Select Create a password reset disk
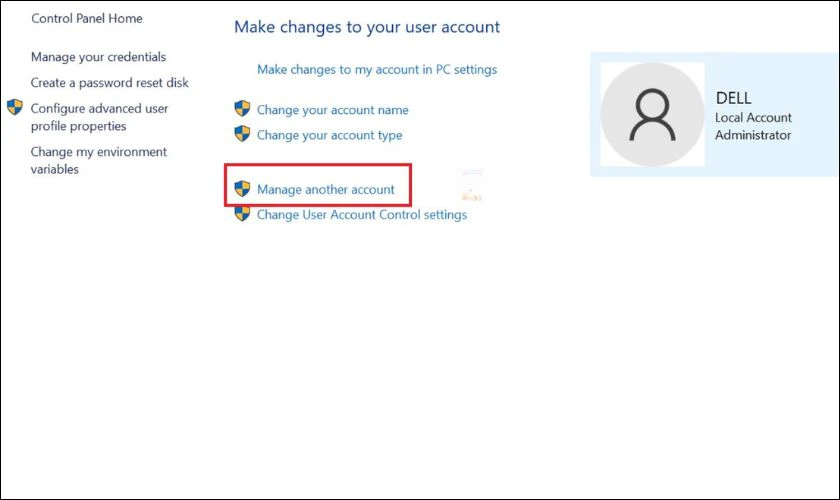The width and height of the screenshot is (840, 500). [109, 83]
